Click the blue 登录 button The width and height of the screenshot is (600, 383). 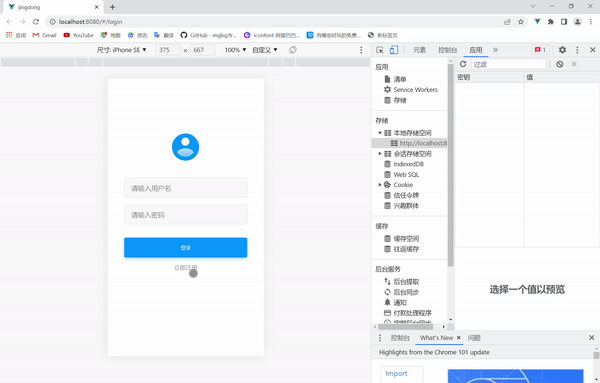(x=186, y=248)
